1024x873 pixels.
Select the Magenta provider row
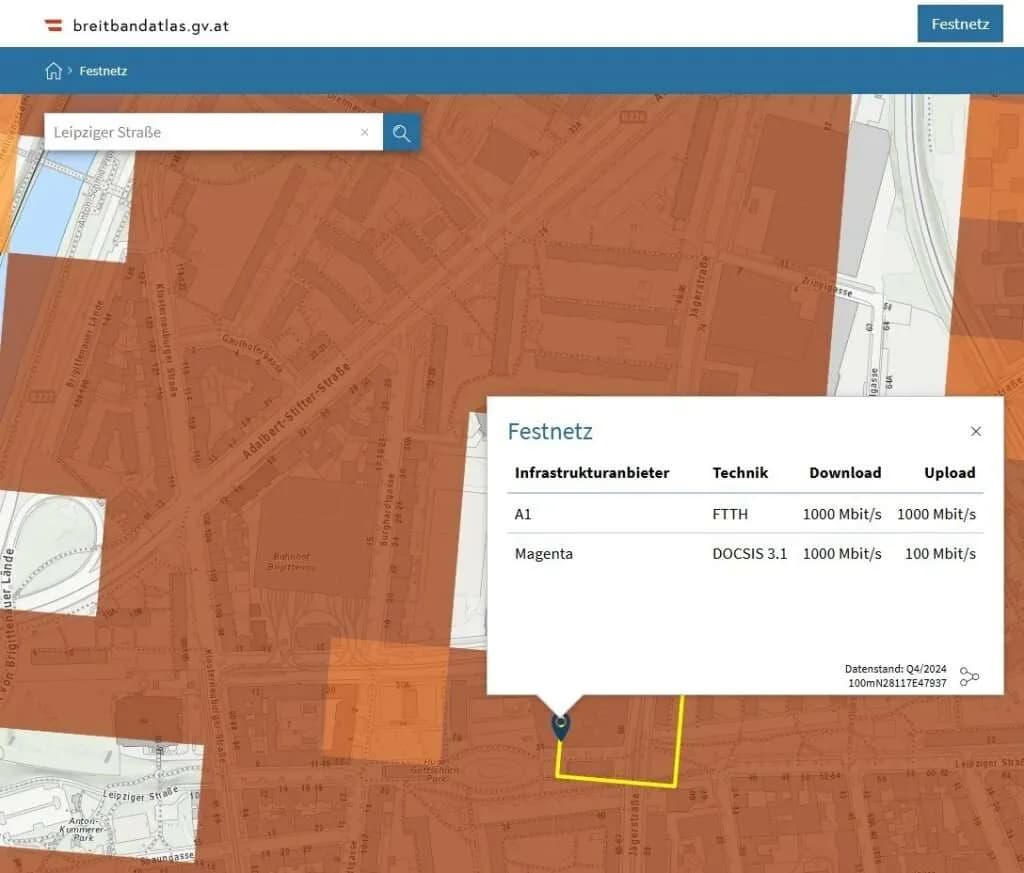tap(744, 554)
